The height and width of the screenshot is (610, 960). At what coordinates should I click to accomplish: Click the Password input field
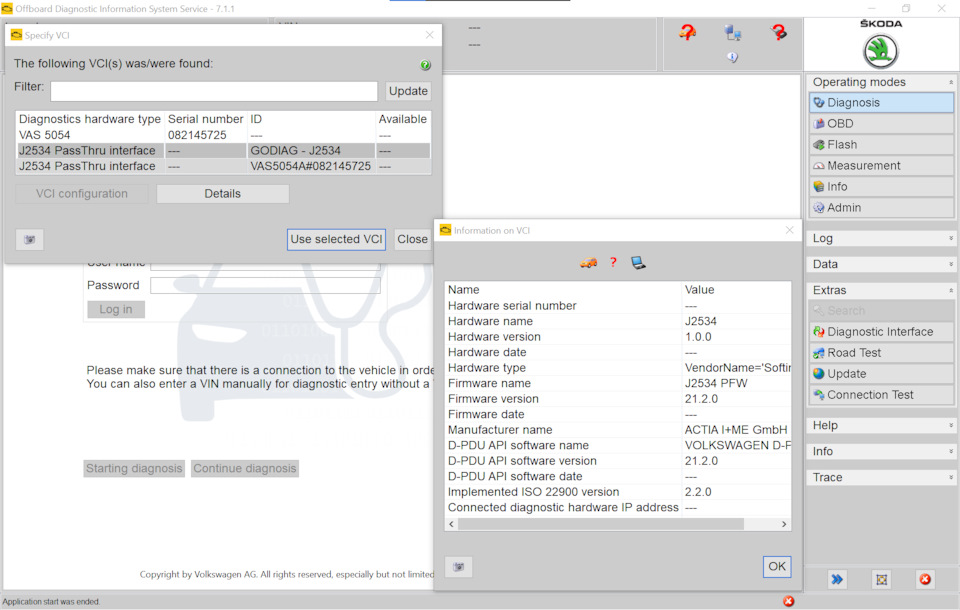coord(265,285)
